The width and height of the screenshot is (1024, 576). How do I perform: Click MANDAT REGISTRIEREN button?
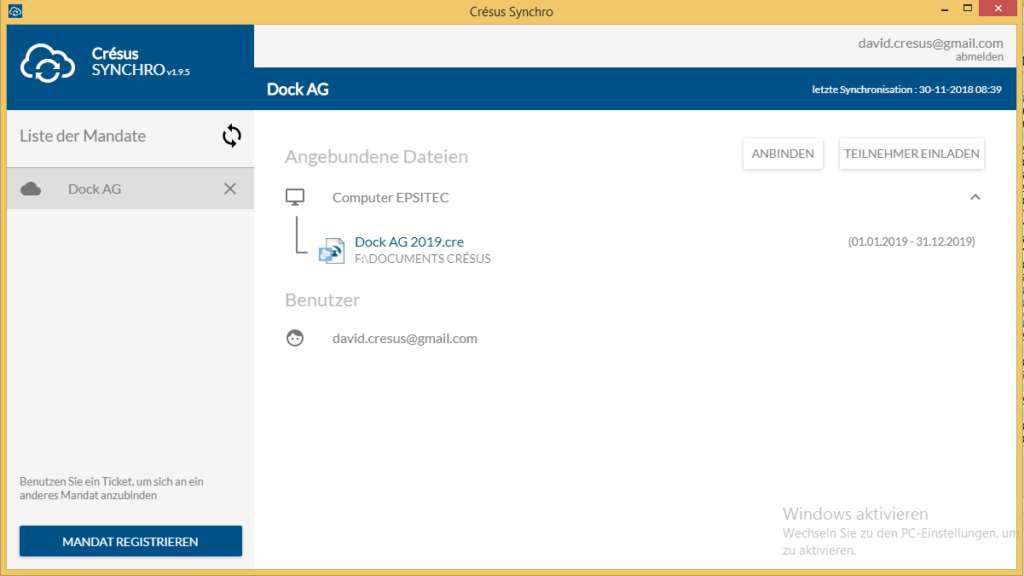click(131, 541)
